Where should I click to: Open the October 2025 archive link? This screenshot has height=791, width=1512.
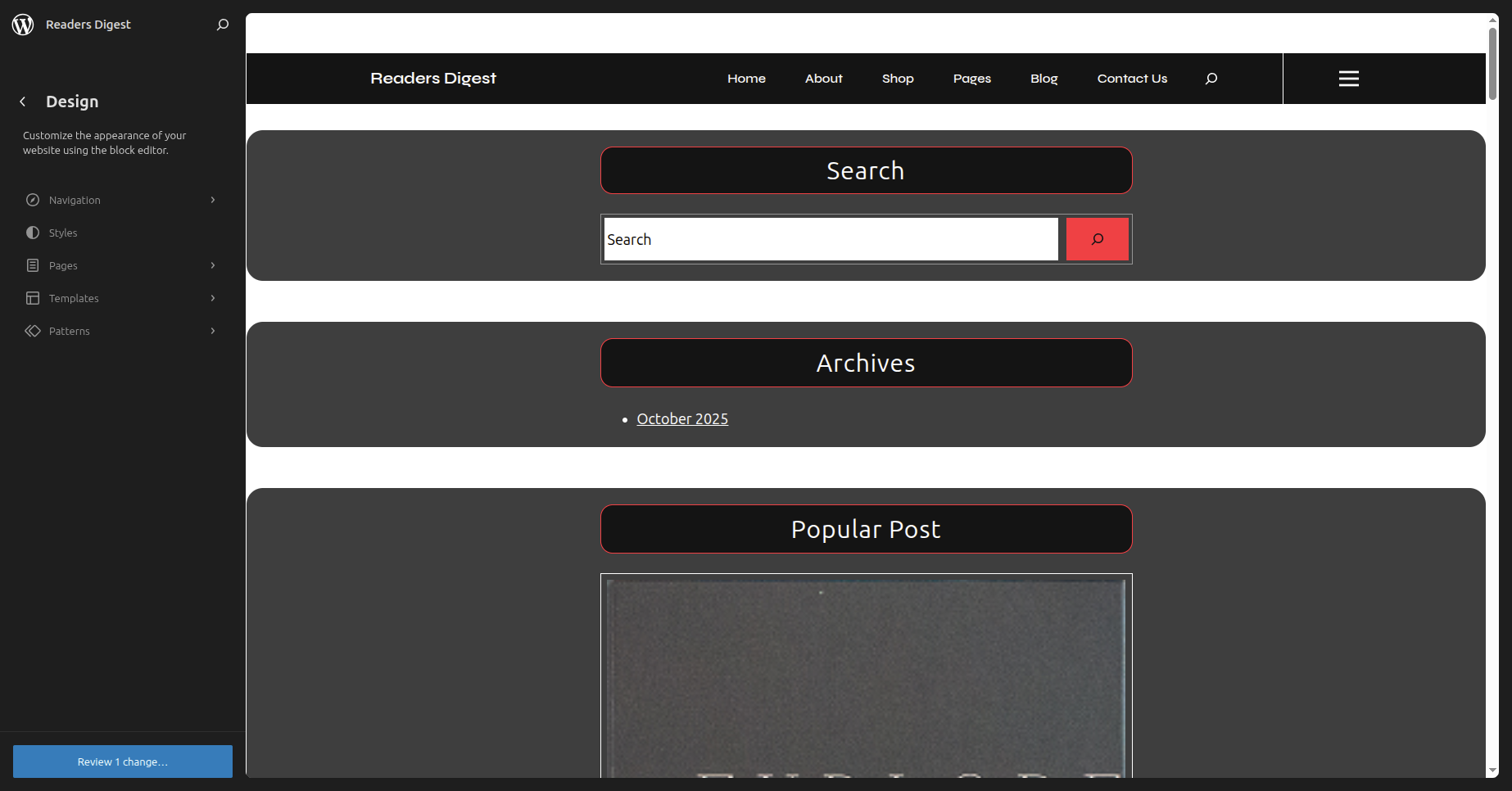tap(682, 419)
